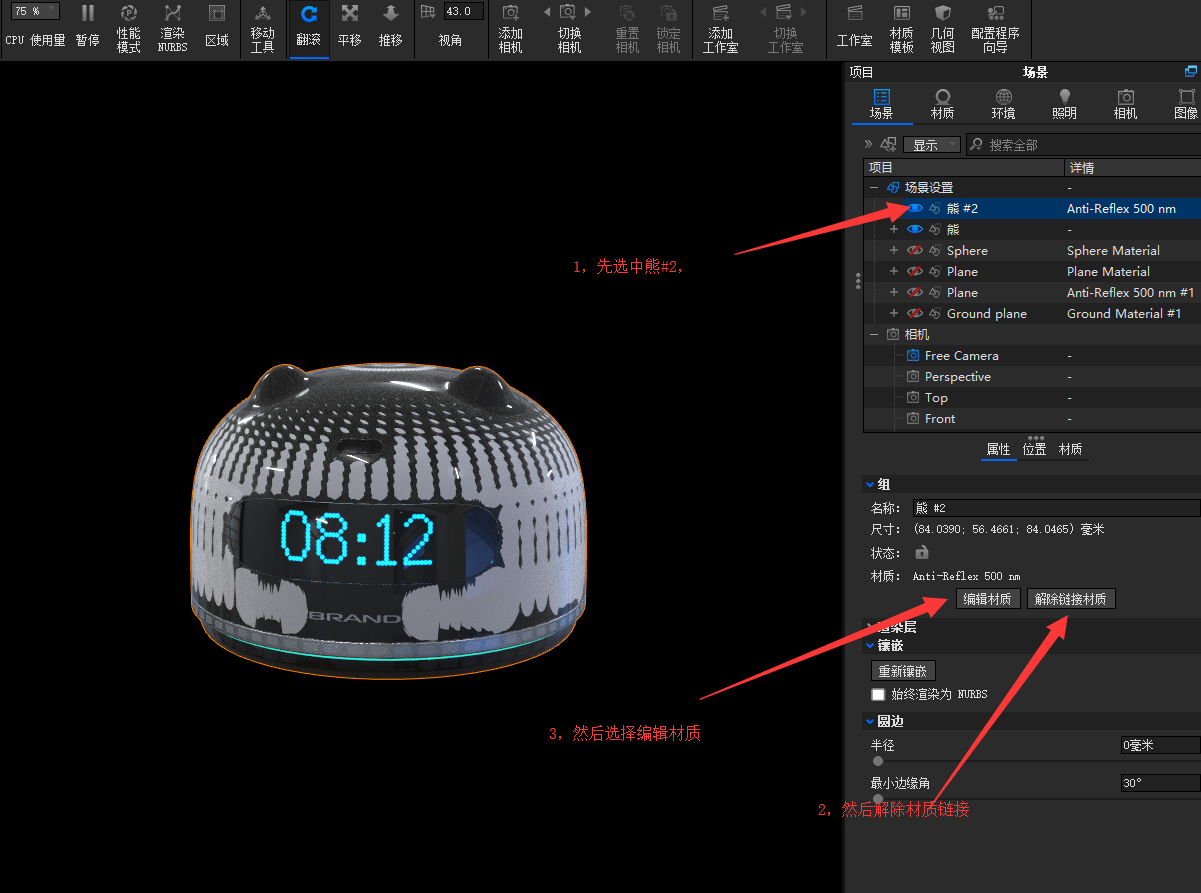Click the perspective/field-of-view icon beside 43.0
Image resolution: width=1201 pixels, height=893 pixels.
(428, 12)
